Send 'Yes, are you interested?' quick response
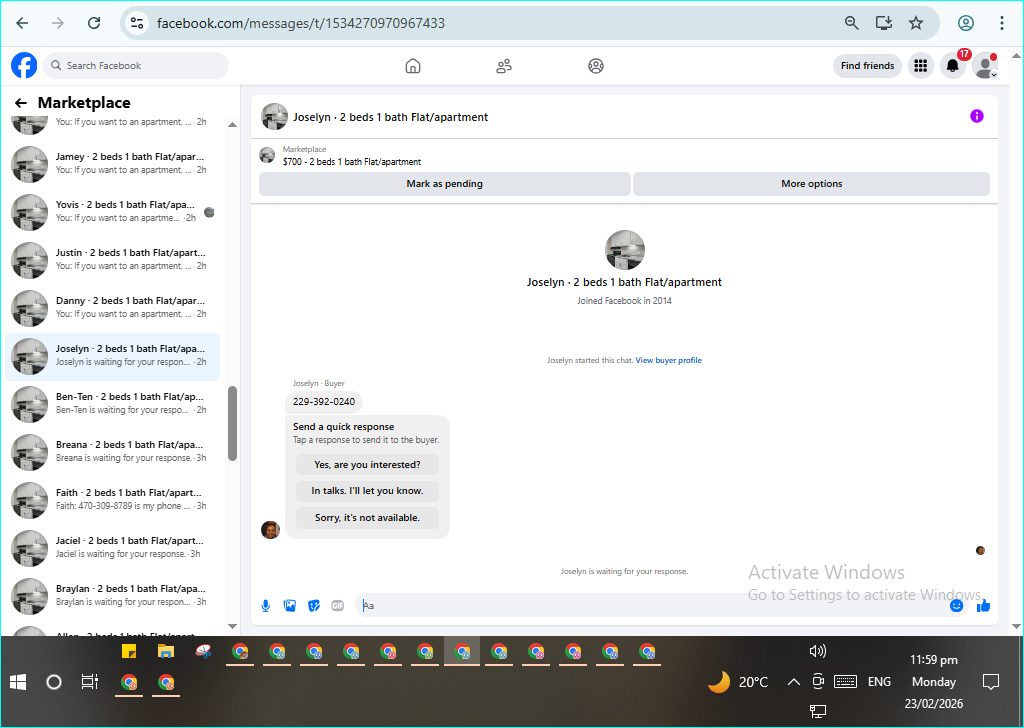The image size is (1024, 728). click(367, 465)
